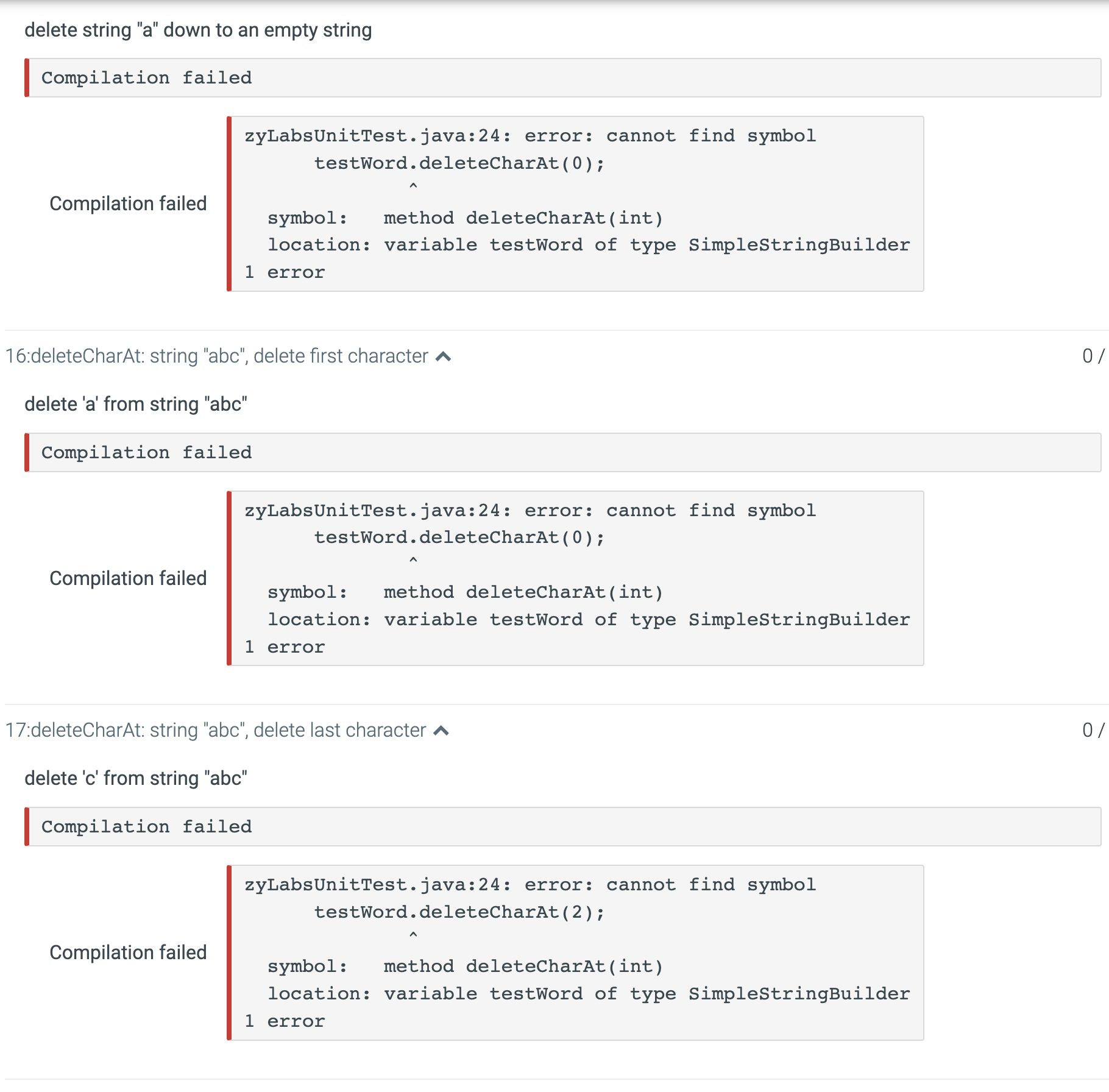
Task: Select '1 error' in test 17's error output
Action: [285, 1021]
